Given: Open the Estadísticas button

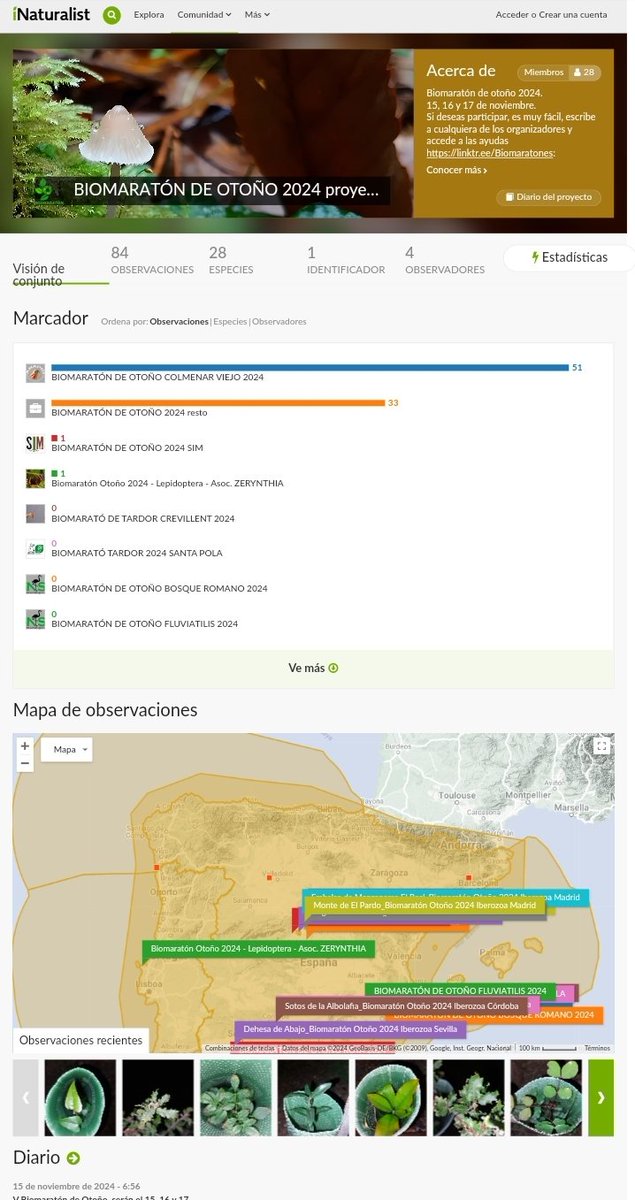Looking at the screenshot, I should tap(568, 257).
